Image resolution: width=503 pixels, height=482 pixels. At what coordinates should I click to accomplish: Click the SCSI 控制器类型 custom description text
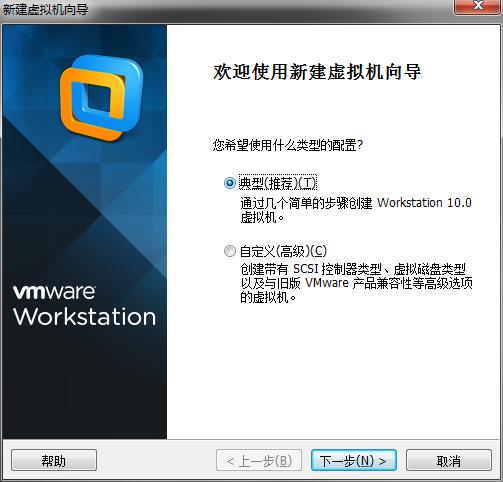356,283
